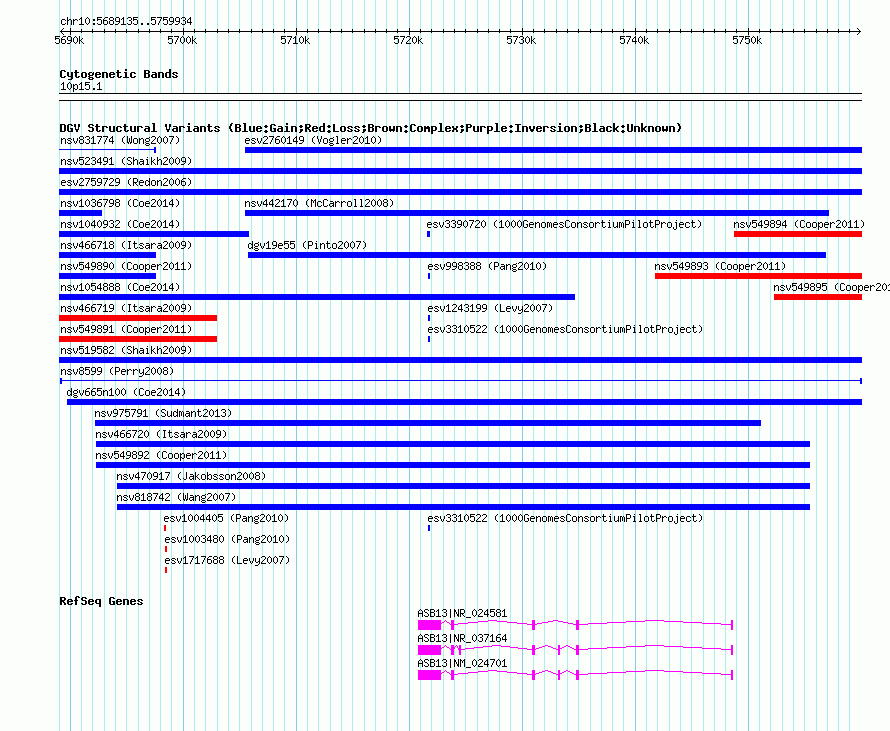Open transcript label ASB13|NR_037164
The height and width of the screenshot is (731, 890).
[462, 638]
